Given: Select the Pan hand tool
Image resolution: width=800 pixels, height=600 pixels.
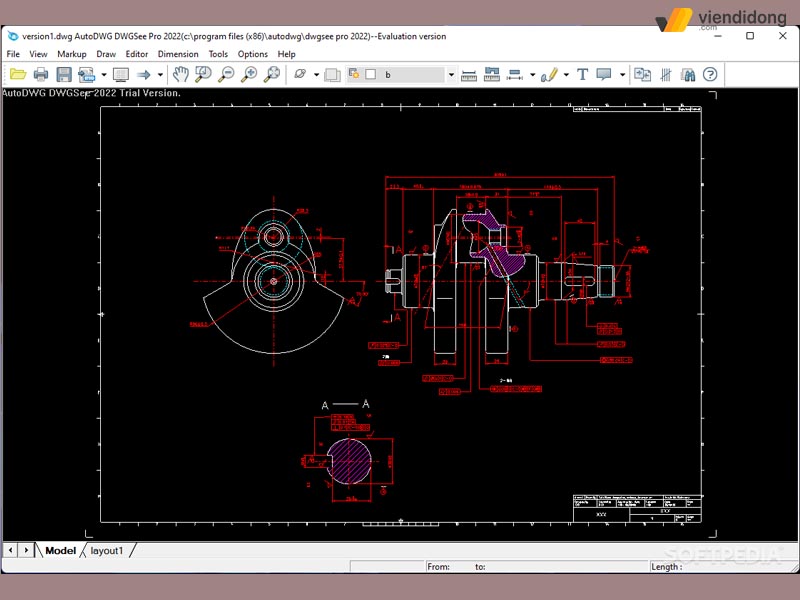Looking at the screenshot, I should [181, 74].
